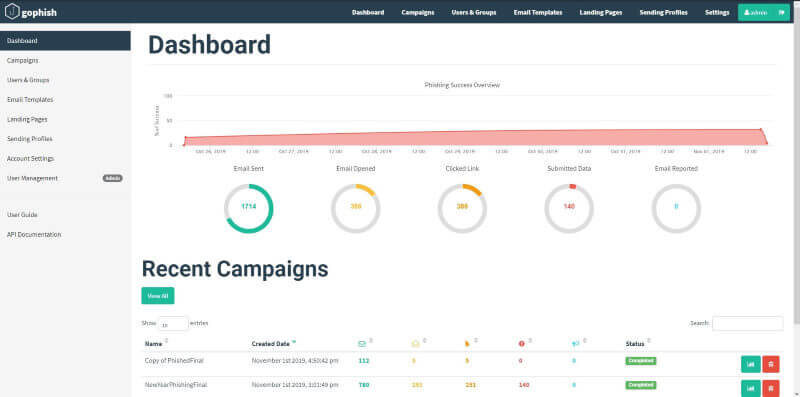Delete the NewYearPhishingFinal campaign
This screenshot has height=397, width=800.
pos(771,388)
